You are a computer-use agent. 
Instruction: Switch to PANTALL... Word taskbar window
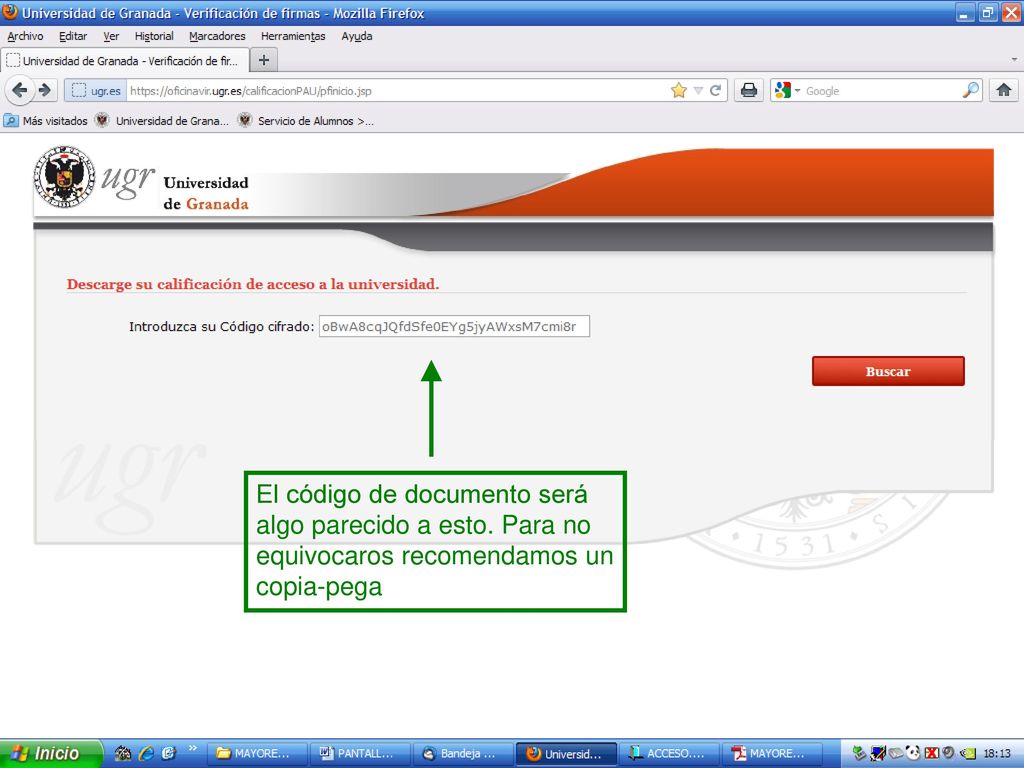[x=360, y=754]
